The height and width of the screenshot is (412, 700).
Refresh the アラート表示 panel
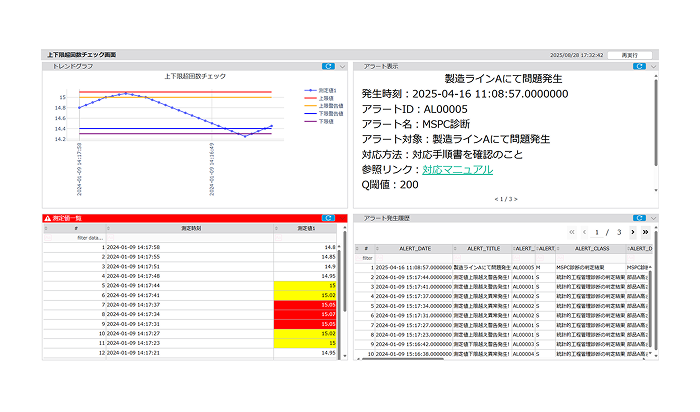[637, 66]
